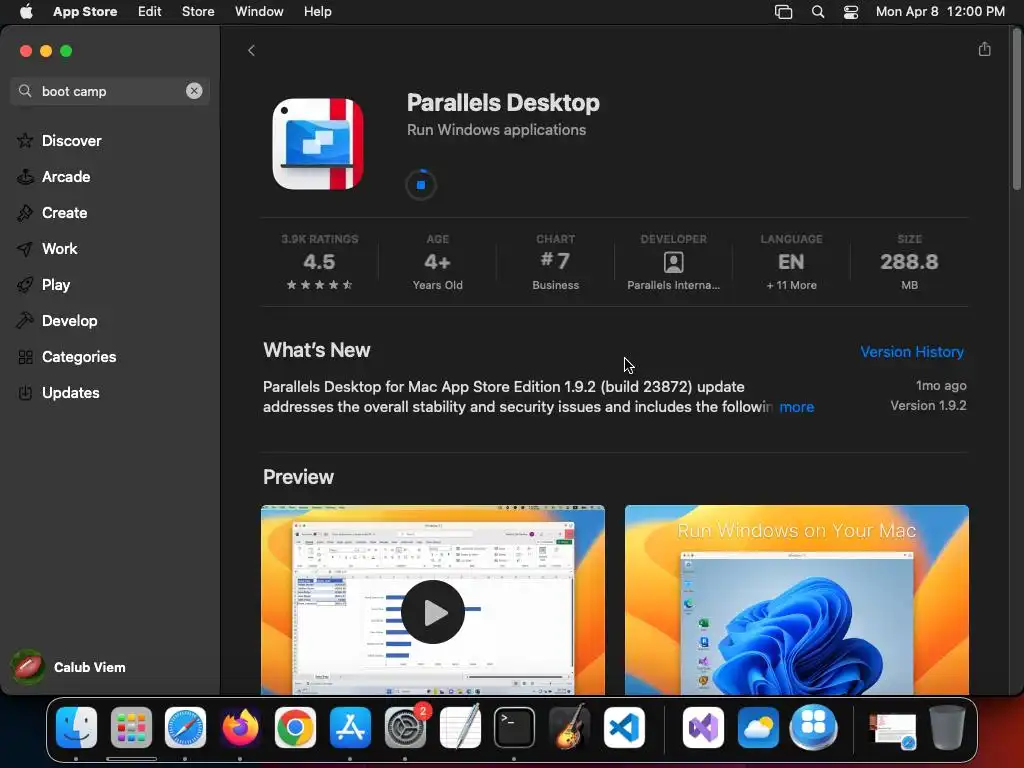The width and height of the screenshot is (1024, 768).
Task: Click the date and time clock
Action: [940, 12]
